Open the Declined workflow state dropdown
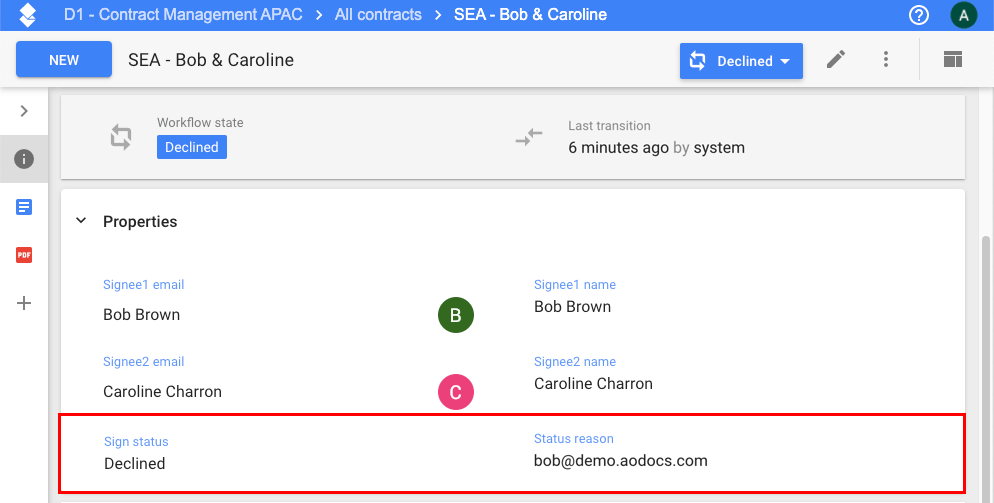Viewport: 994px width, 503px height. pyautogui.click(x=741, y=61)
